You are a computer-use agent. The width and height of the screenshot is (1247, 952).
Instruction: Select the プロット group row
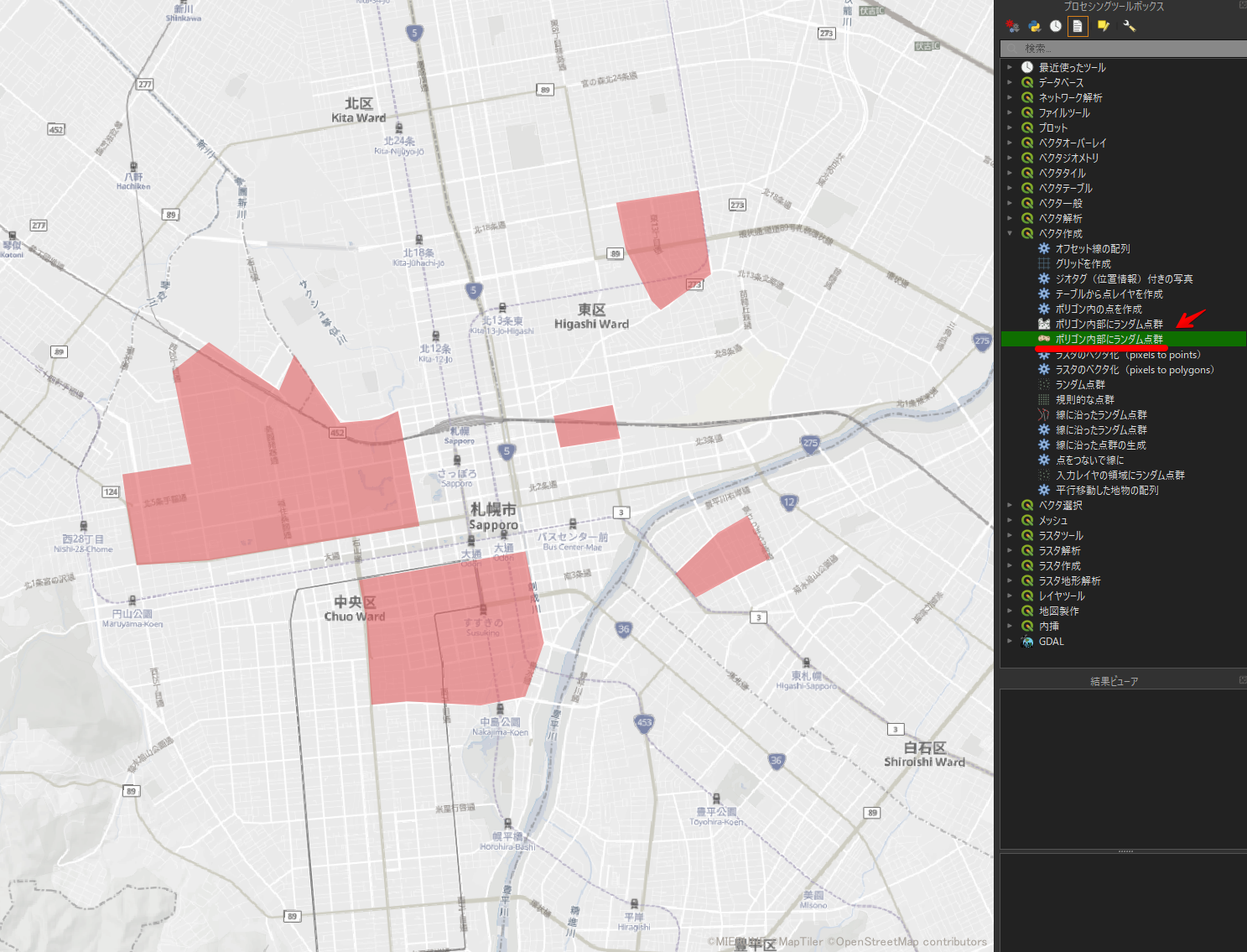[1123, 127]
